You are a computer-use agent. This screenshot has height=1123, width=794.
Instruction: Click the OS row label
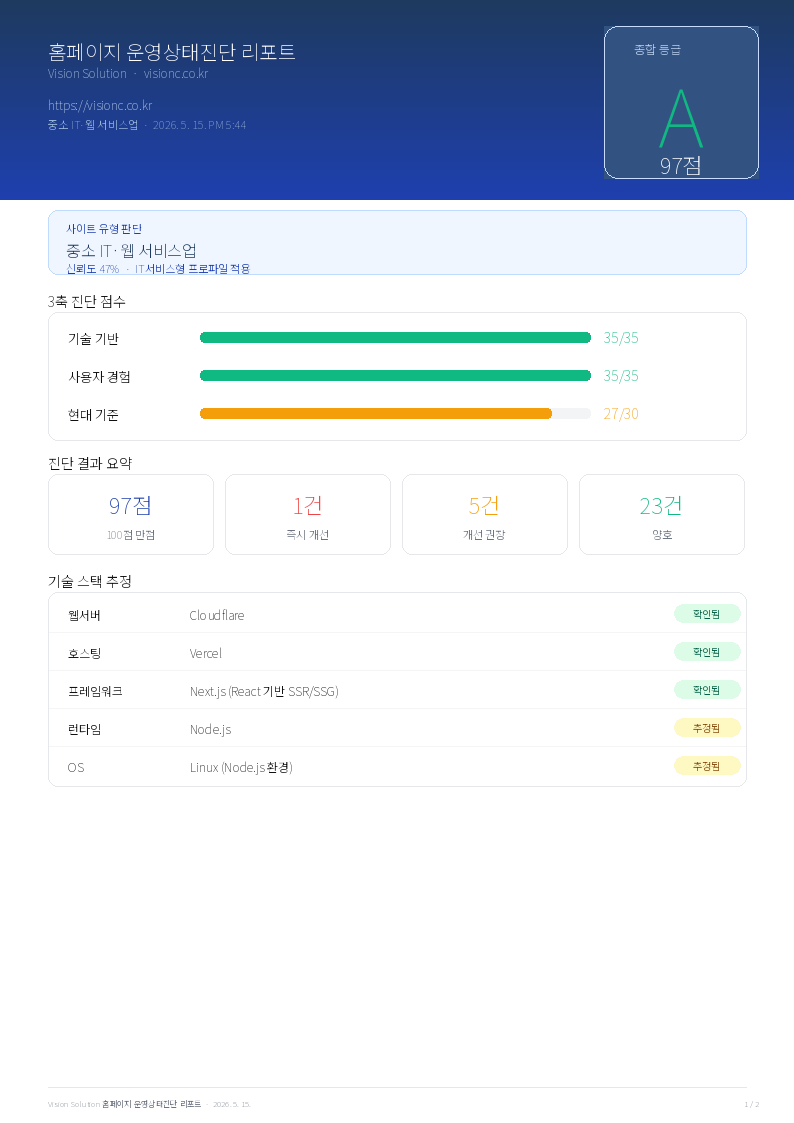(76, 767)
